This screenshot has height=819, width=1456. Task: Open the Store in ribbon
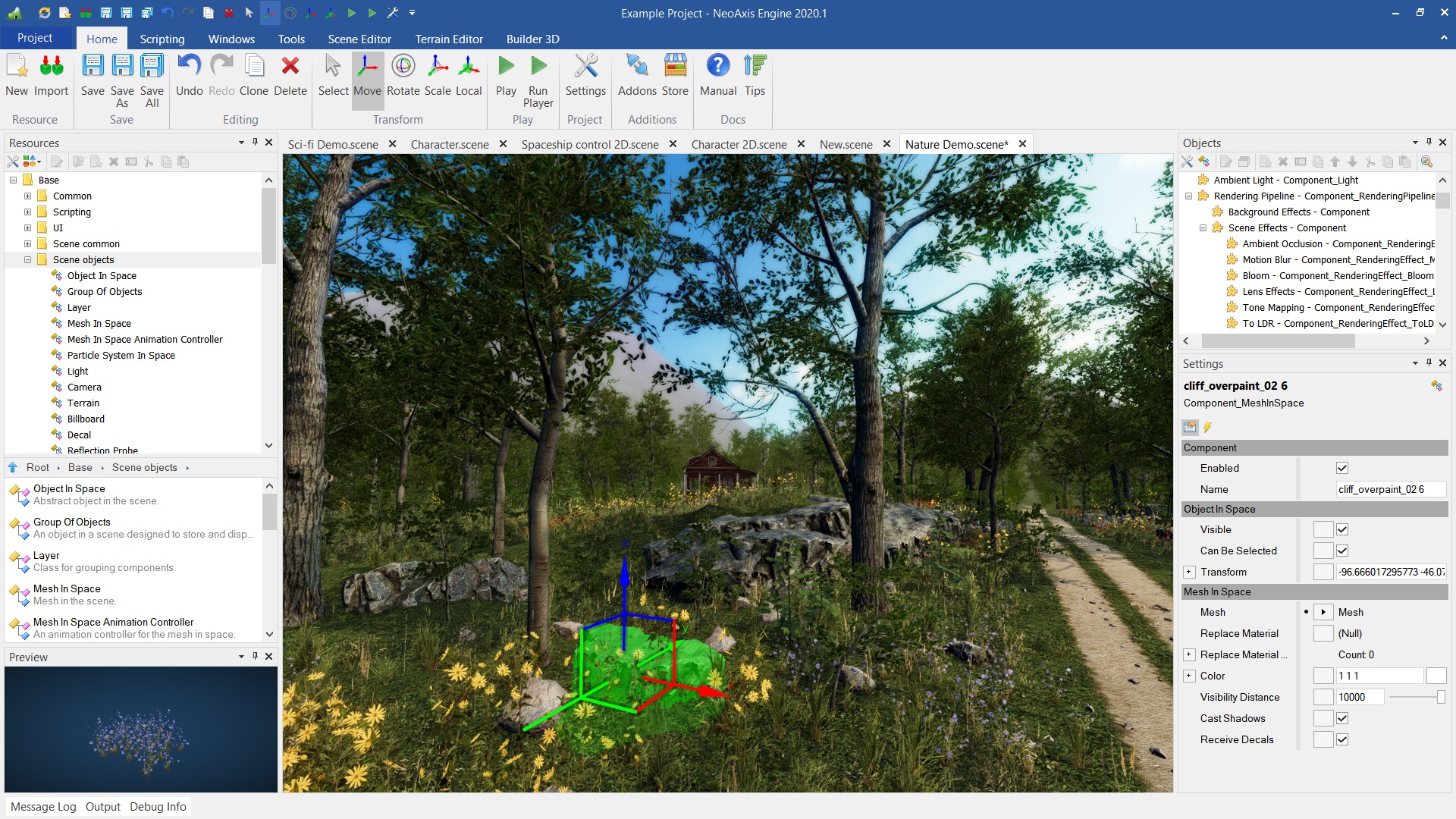(x=674, y=74)
